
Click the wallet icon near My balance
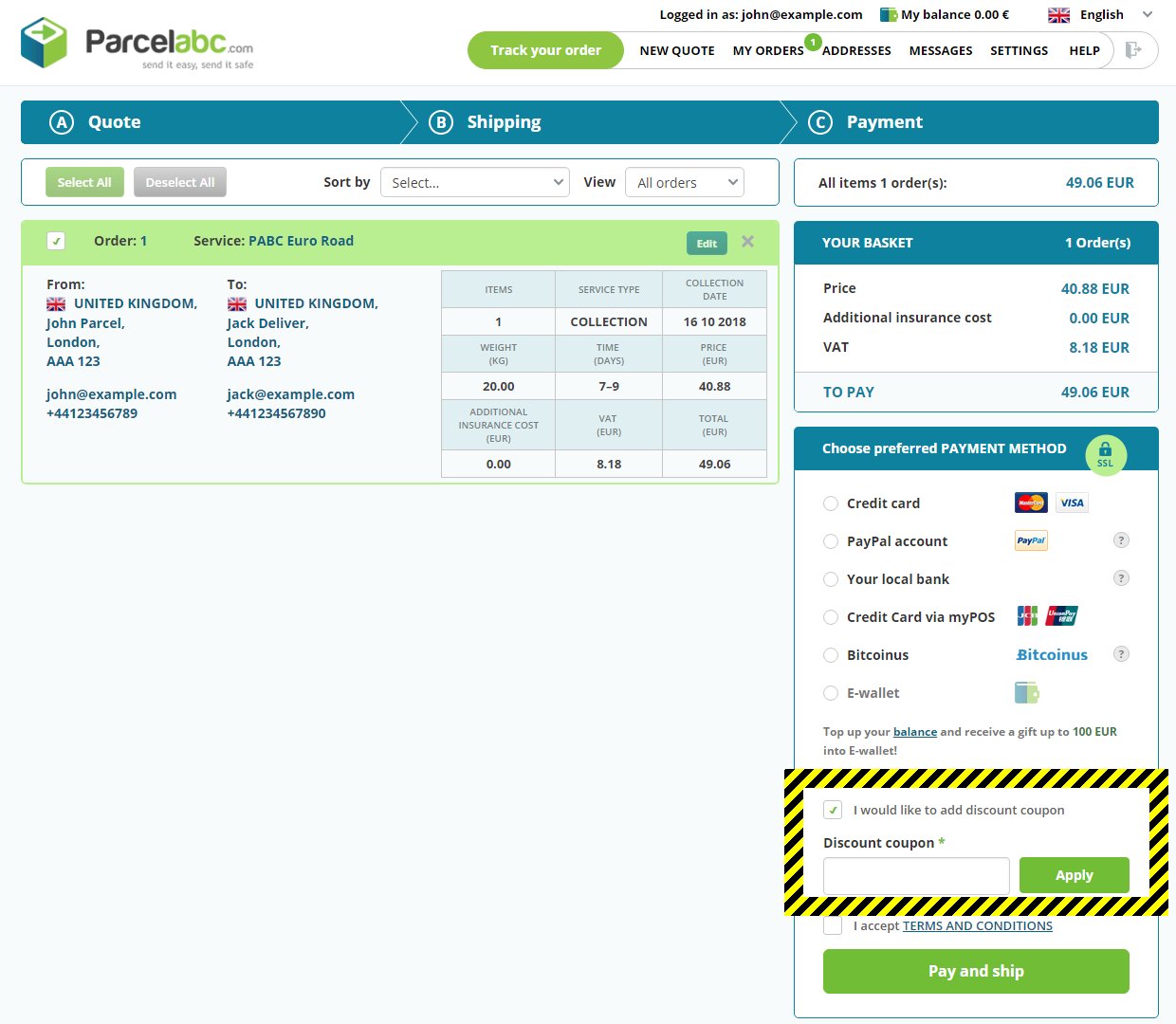click(x=889, y=15)
